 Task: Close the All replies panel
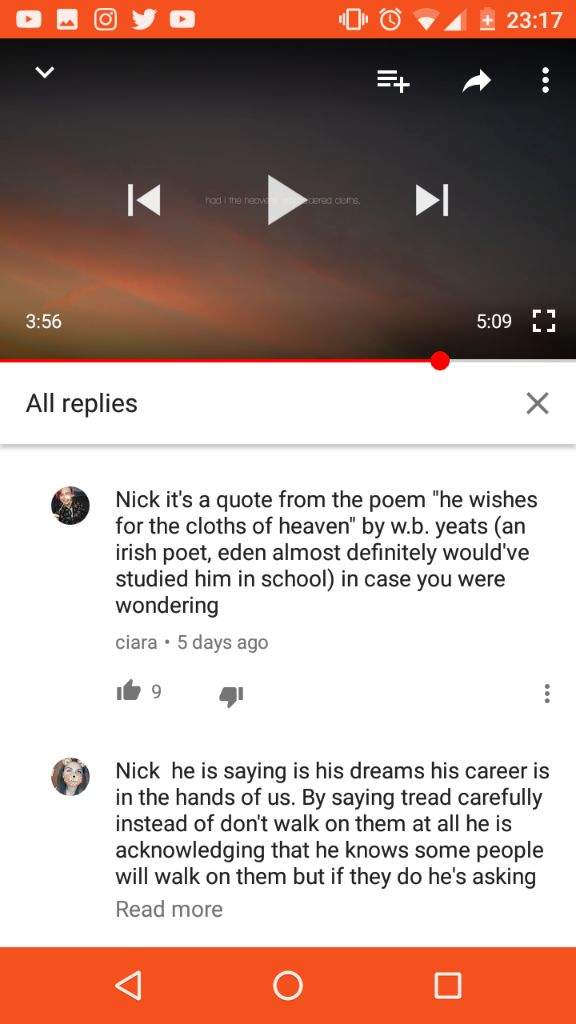(537, 404)
